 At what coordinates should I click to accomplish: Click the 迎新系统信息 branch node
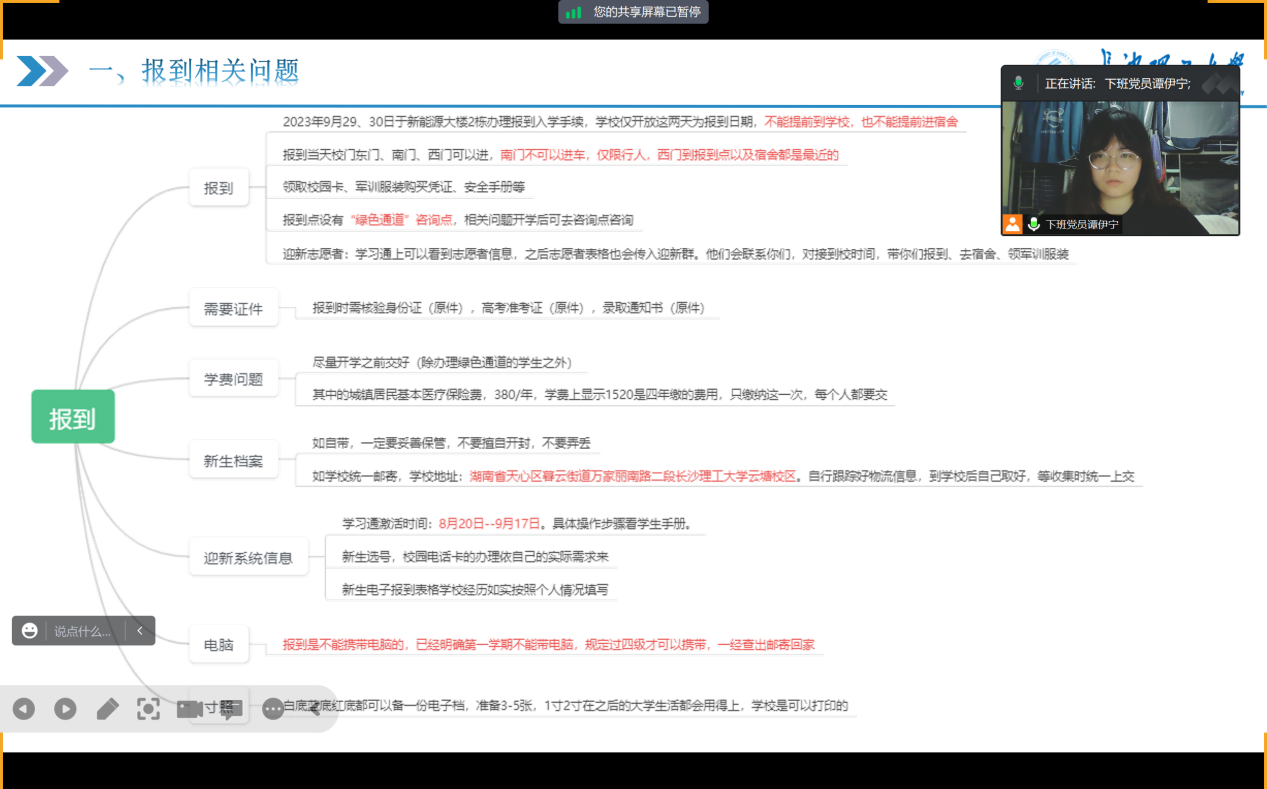248,558
